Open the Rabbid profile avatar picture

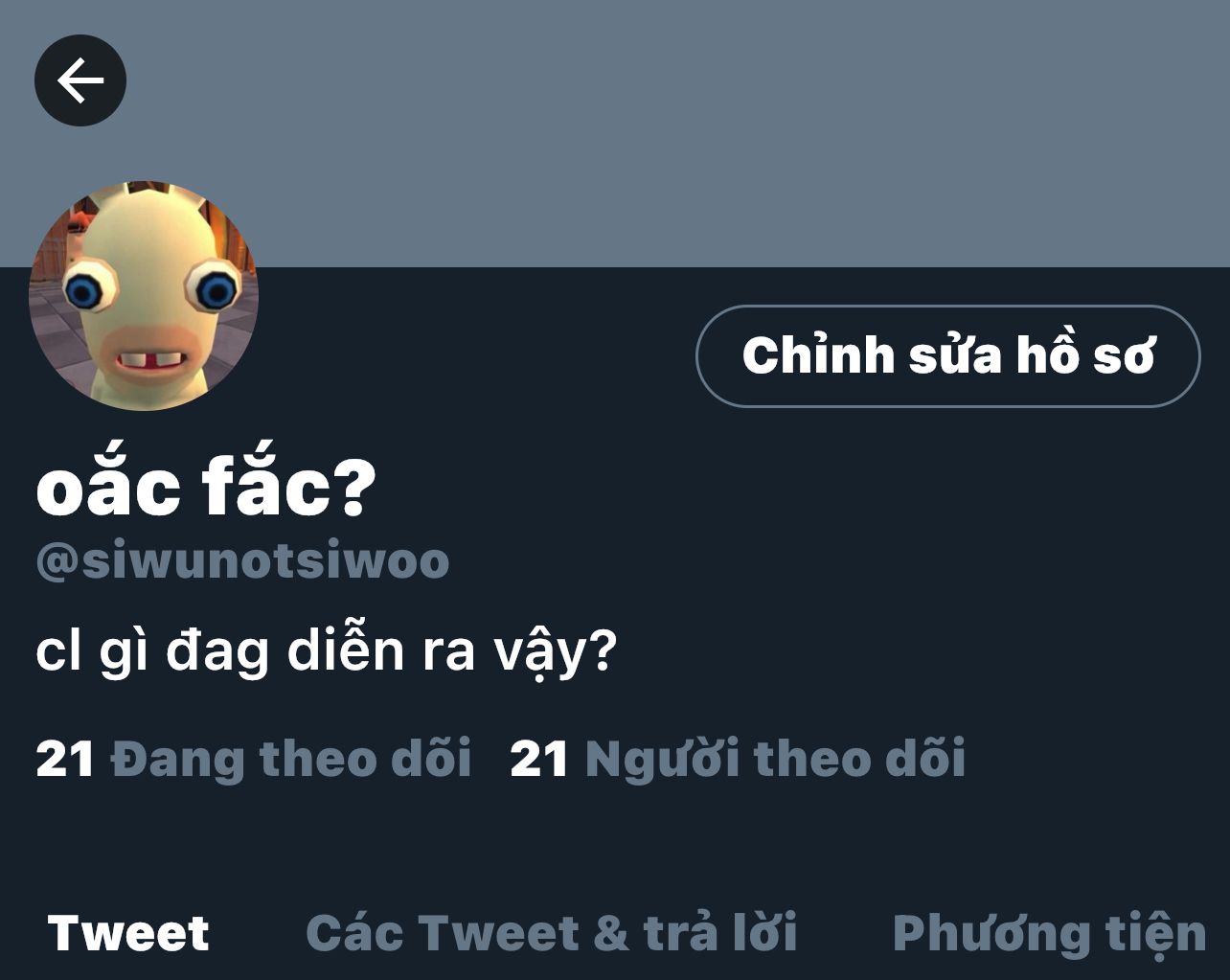[144, 295]
